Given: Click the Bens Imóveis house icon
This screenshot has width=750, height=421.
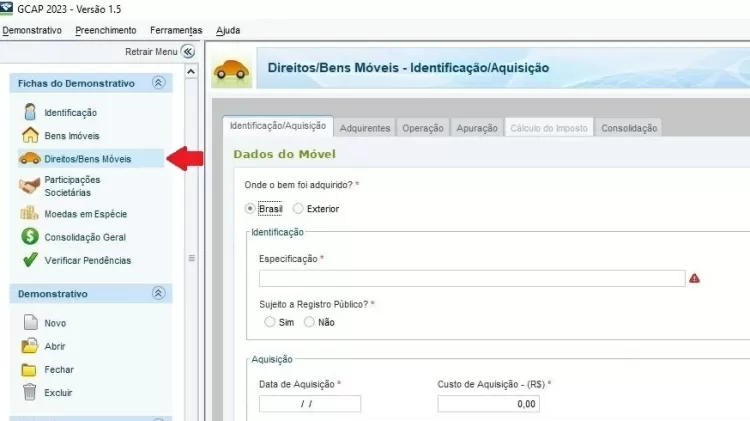Looking at the screenshot, I should tap(30, 135).
